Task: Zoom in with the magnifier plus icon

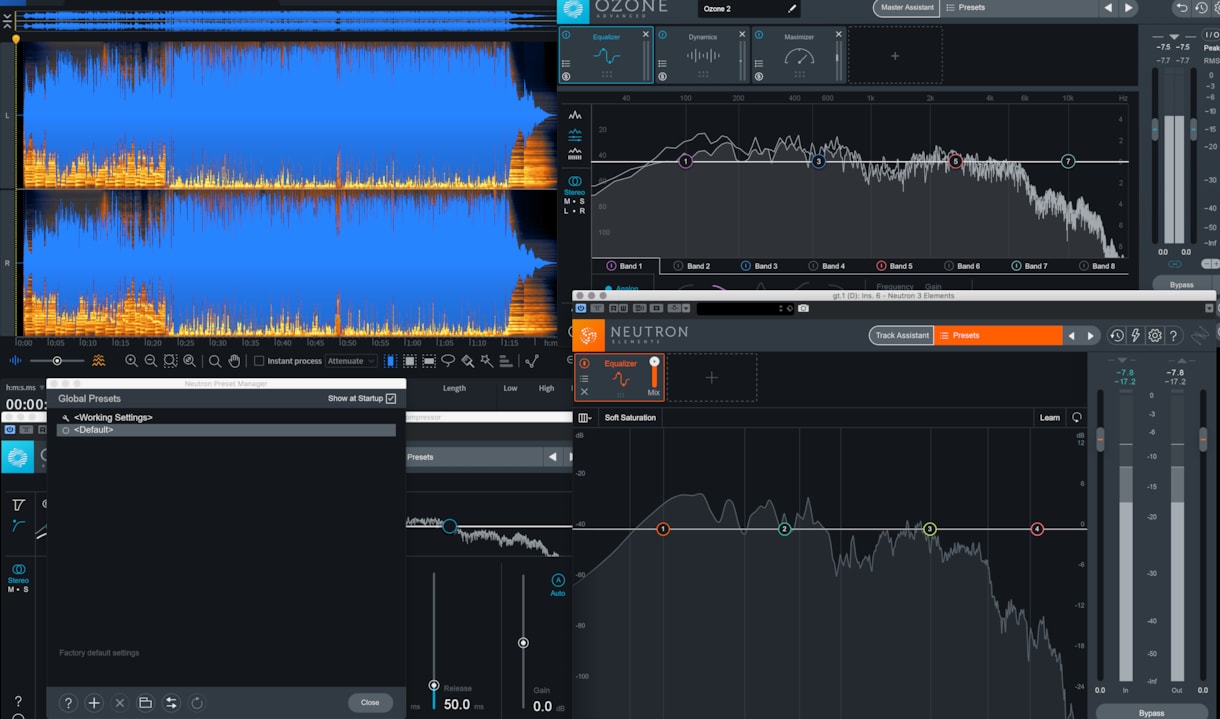Action: tap(131, 361)
